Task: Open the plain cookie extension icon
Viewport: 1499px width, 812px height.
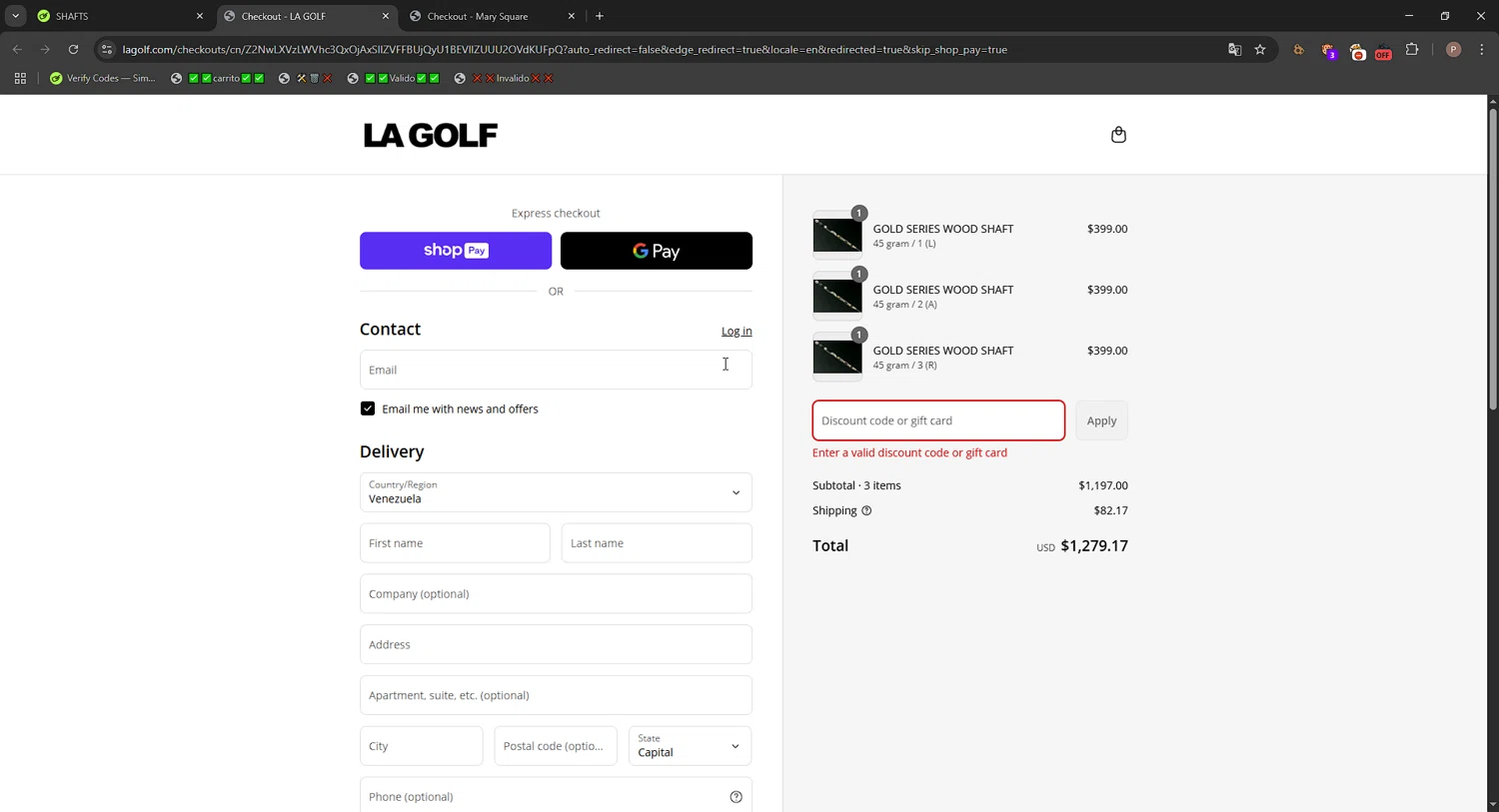Action: (x=1298, y=50)
